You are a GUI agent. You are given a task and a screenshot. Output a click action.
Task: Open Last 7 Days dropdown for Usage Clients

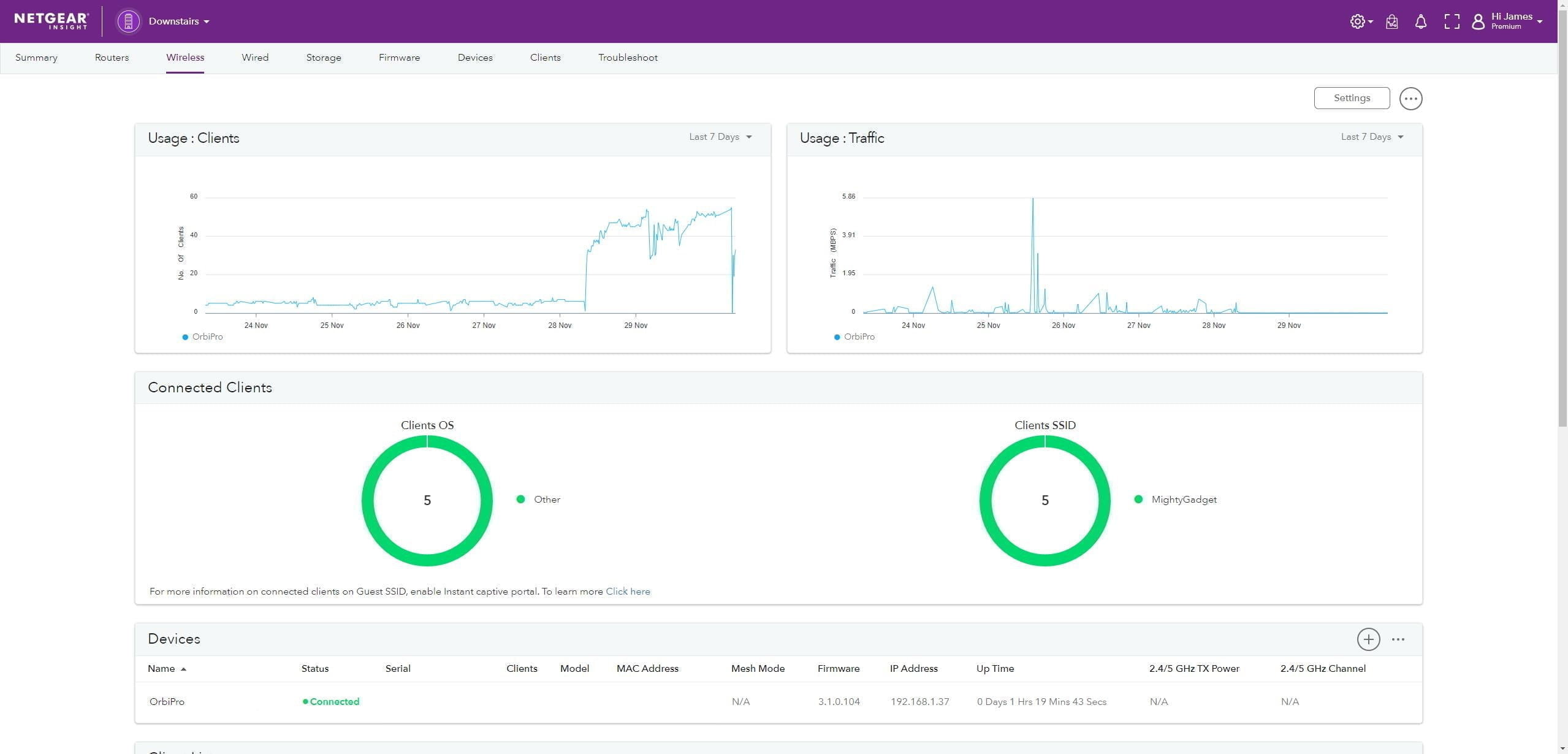pos(720,137)
